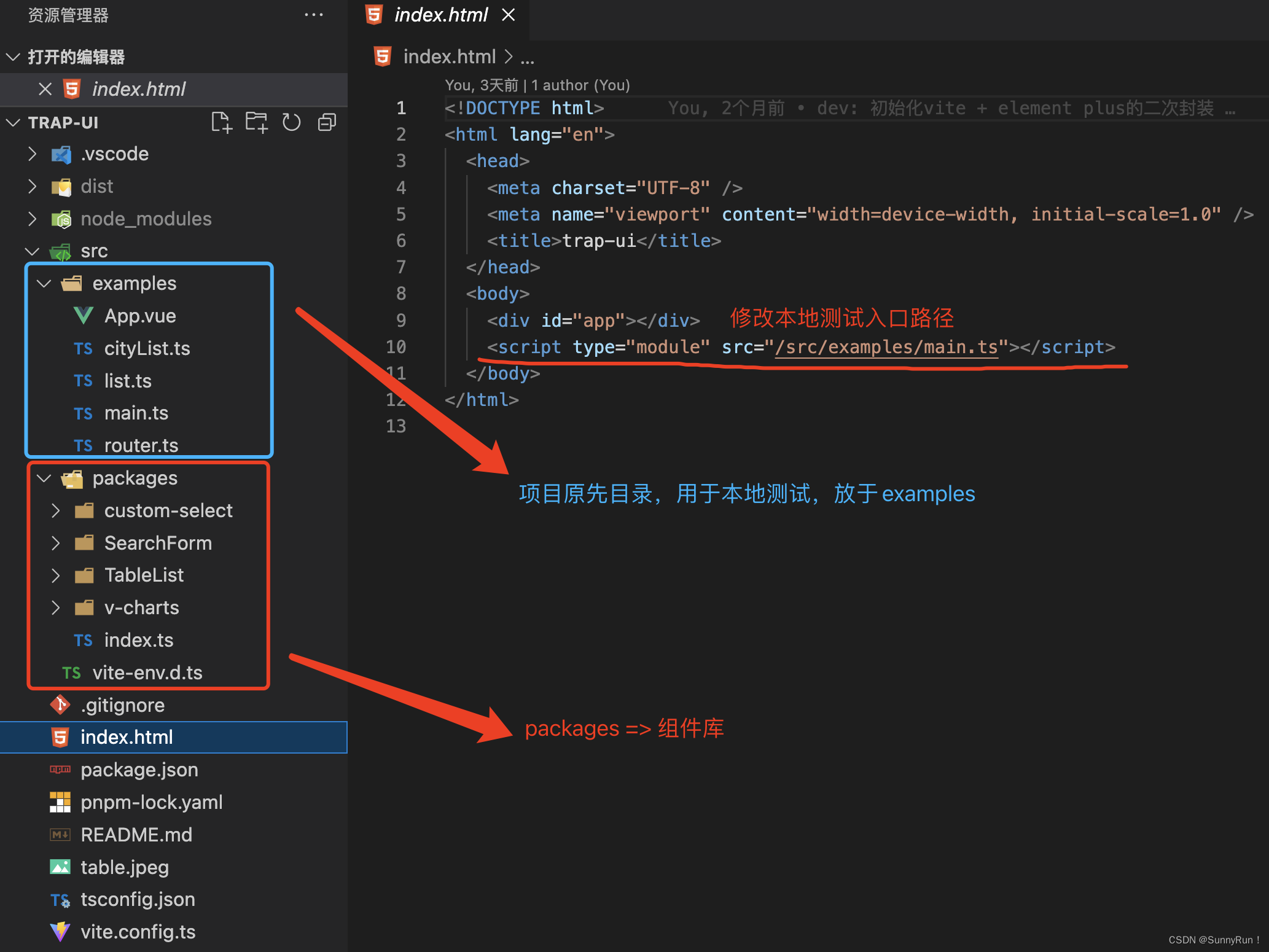Screen dimensions: 1269x952
Task: Click the HTML5 icon on the editor tab
Action: pyautogui.click(x=374, y=15)
